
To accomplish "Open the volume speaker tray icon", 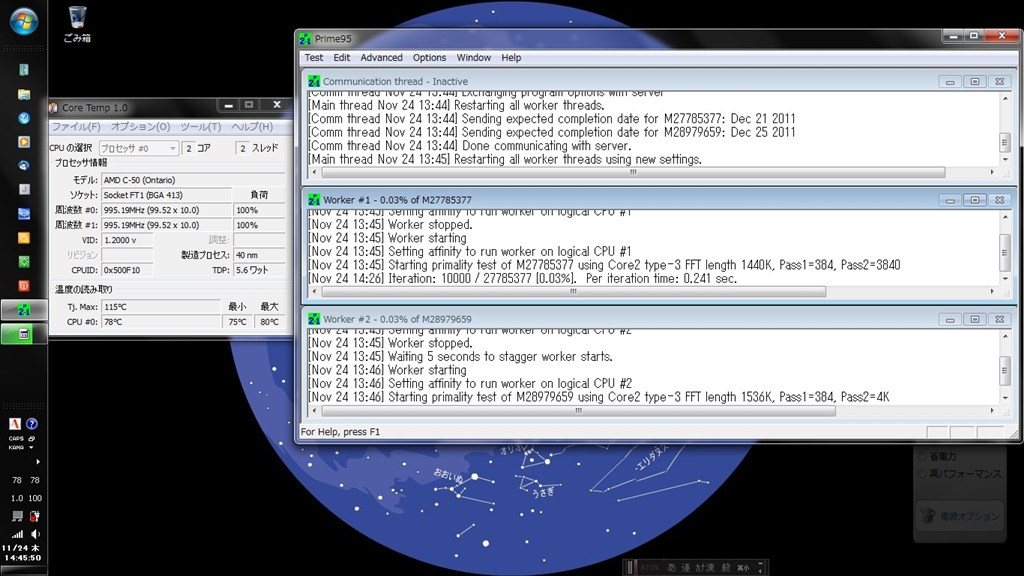I will pos(35,534).
